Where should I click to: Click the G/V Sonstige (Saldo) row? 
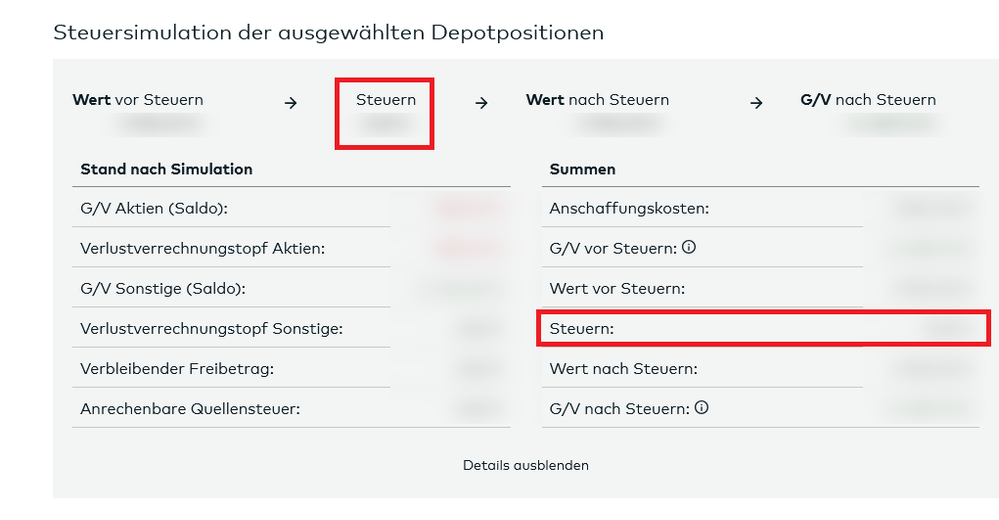point(162,288)
